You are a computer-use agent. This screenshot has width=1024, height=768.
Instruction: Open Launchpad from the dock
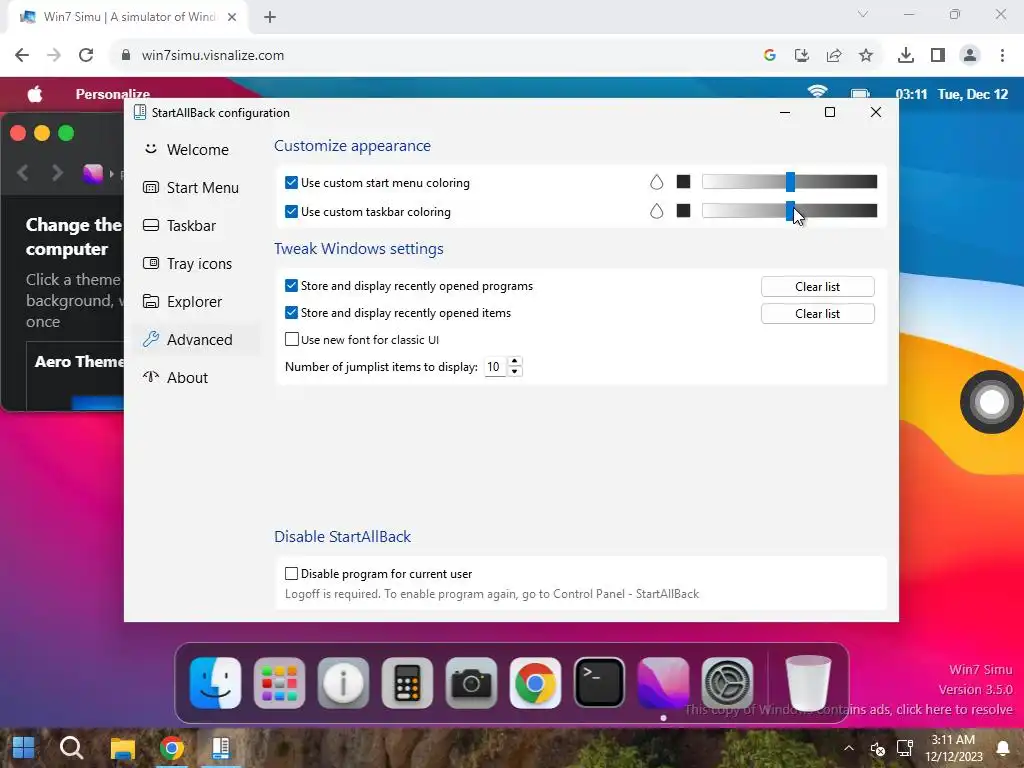tap(280, 683)
